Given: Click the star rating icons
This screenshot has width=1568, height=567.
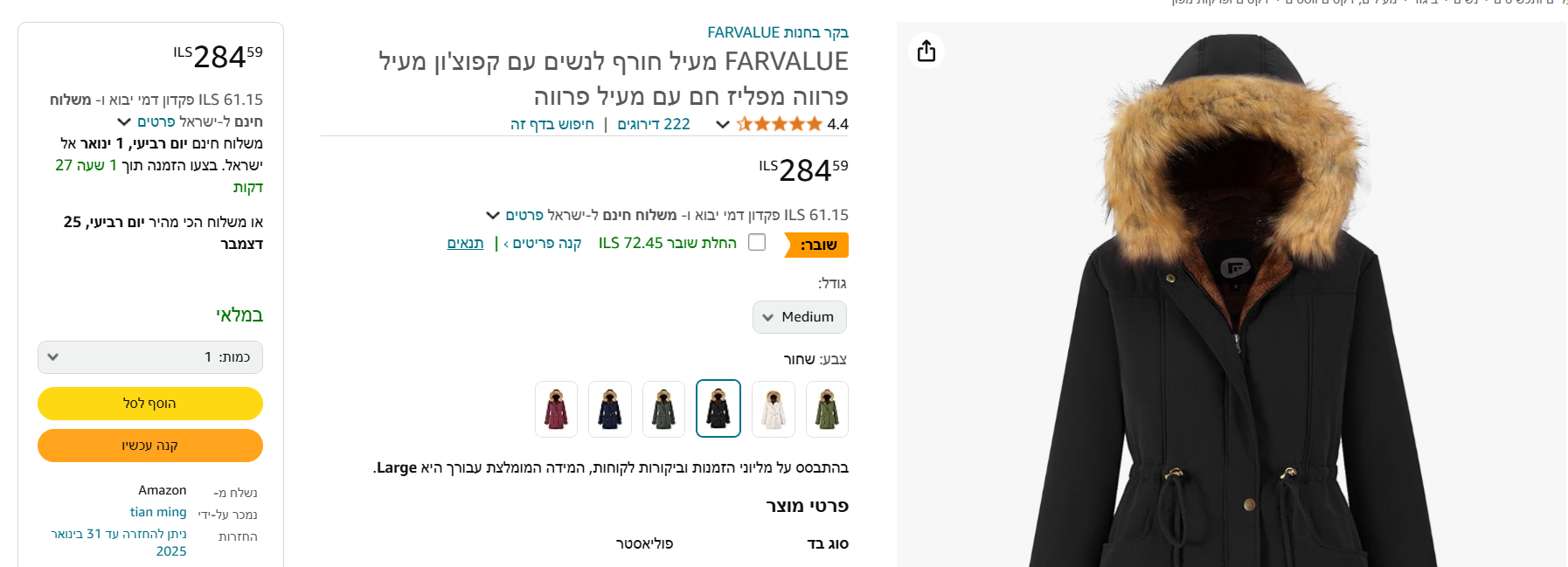Looking at the screenshot, I should pos(780,124).
